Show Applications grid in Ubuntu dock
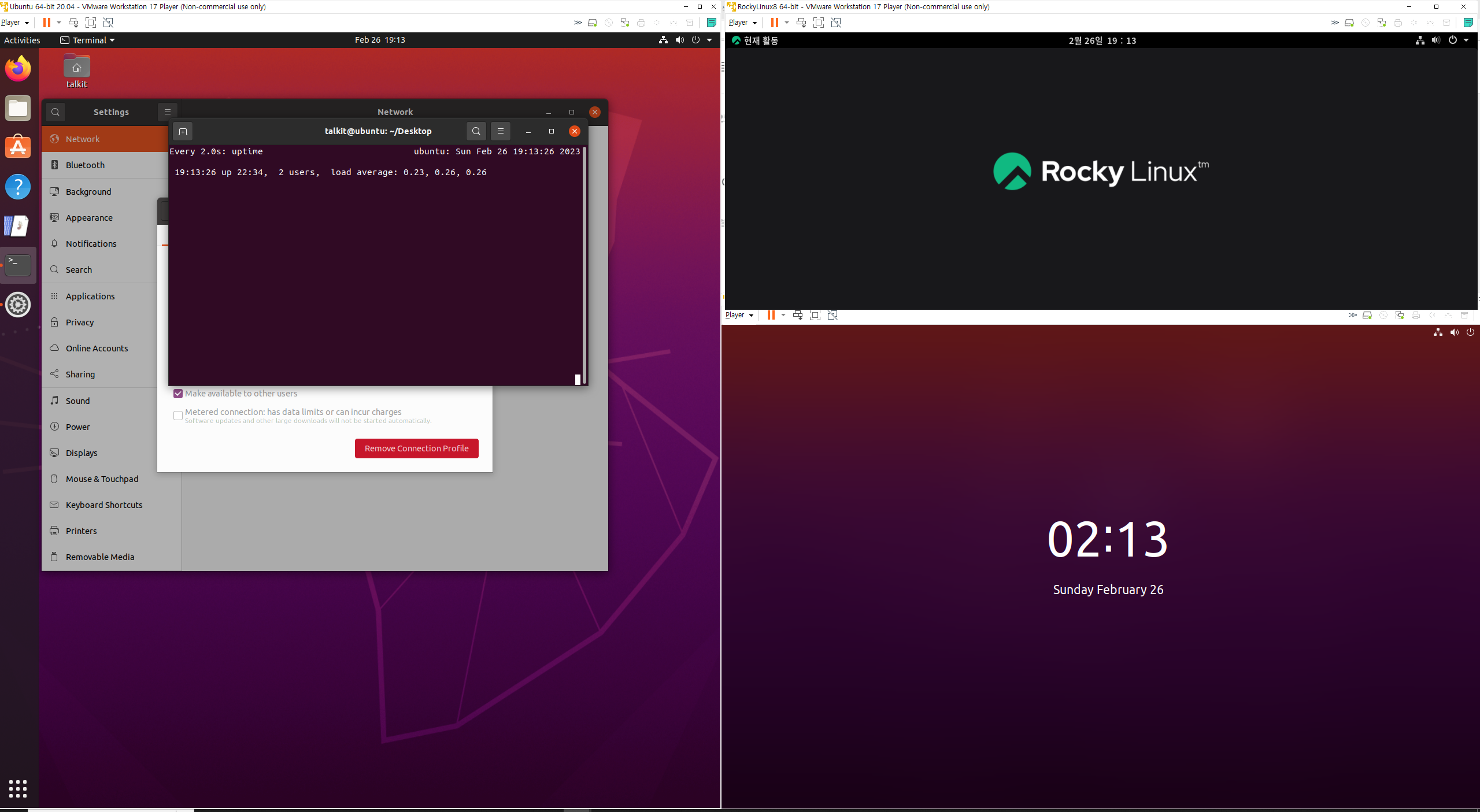This screenshot has height=812, width=1480. pos(18,788)
